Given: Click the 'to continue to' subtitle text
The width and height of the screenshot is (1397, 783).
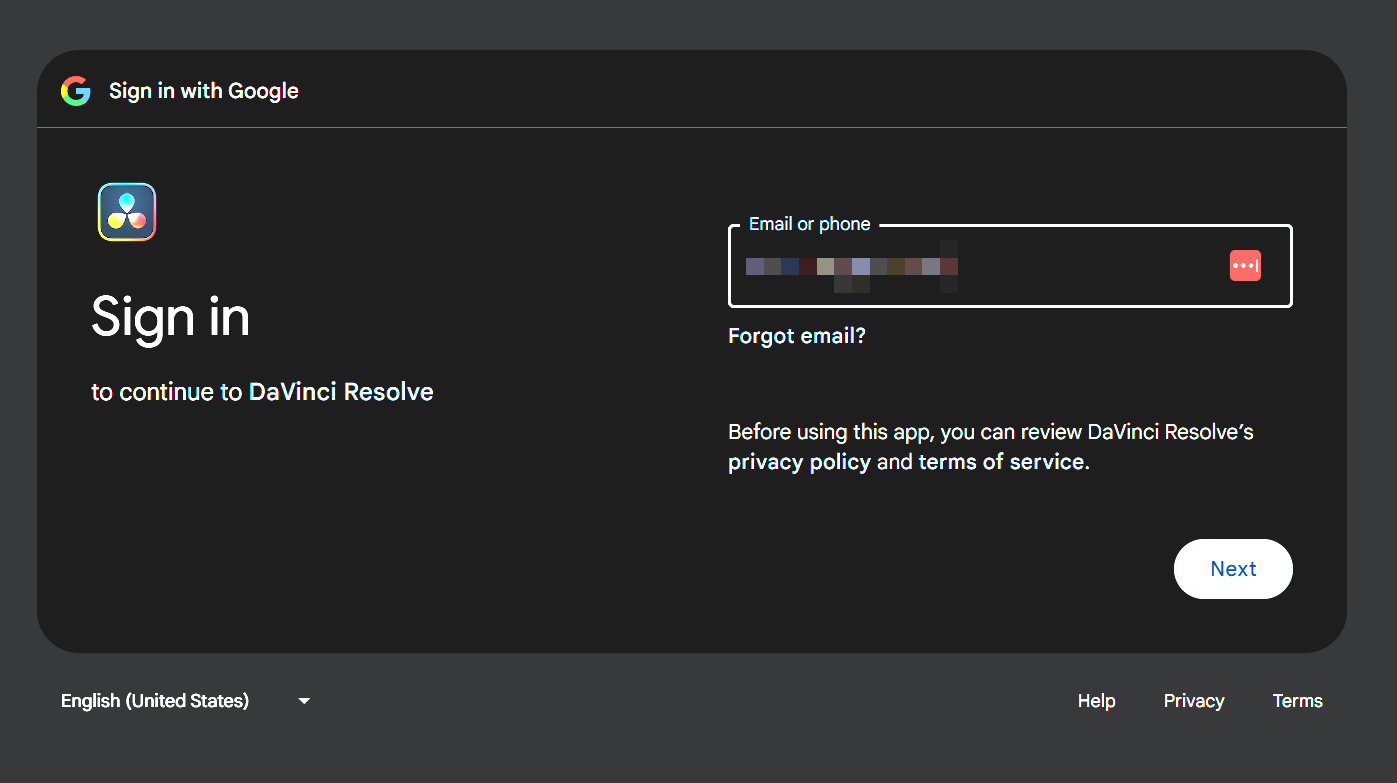Looking at the screenshot, I should pos(167,392).
